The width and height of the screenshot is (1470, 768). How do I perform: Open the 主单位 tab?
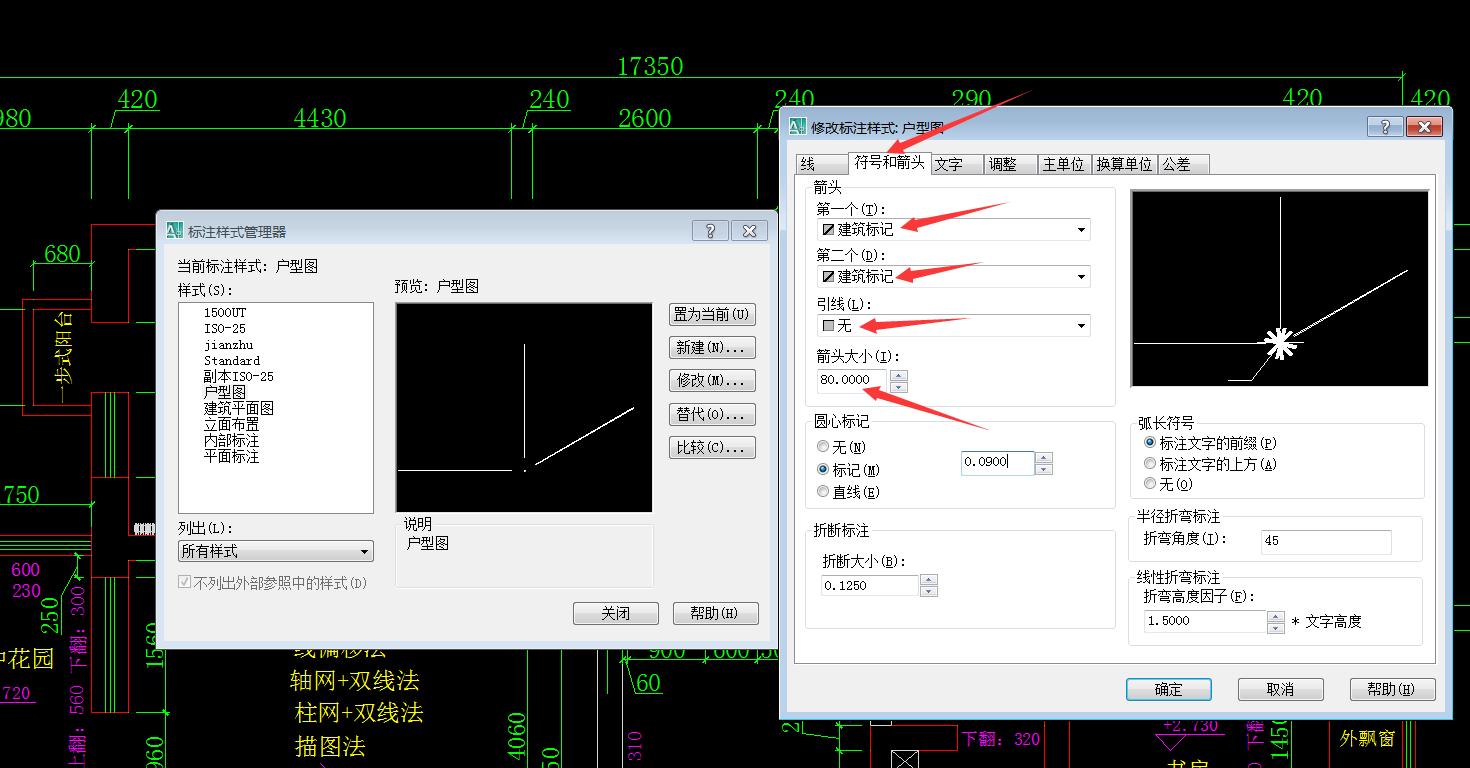click(x=1063, y=164)
